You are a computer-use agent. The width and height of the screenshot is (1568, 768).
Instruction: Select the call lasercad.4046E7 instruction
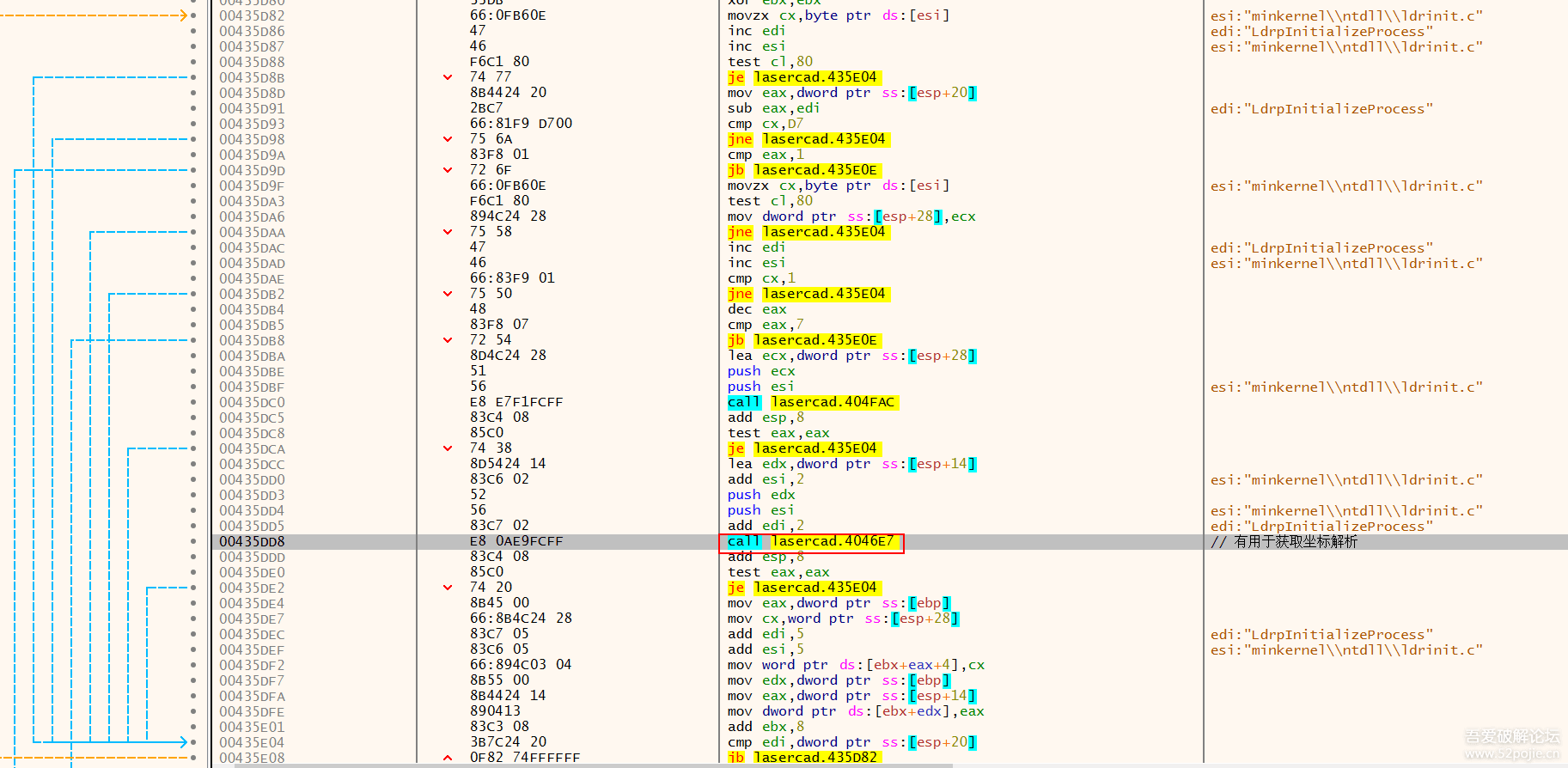pyautogui.click(x=810, y=541)
